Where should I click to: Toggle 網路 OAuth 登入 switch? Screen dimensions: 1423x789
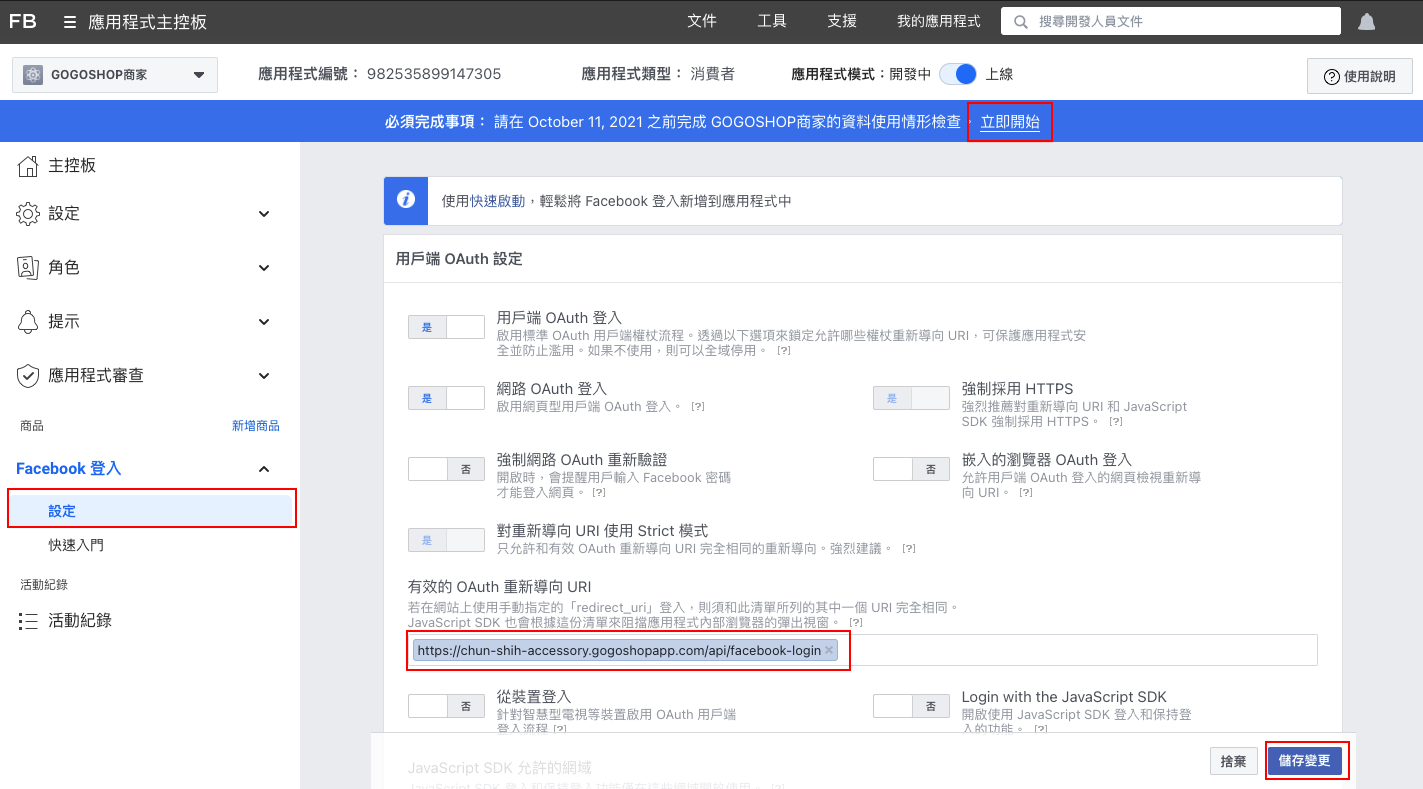446,398
